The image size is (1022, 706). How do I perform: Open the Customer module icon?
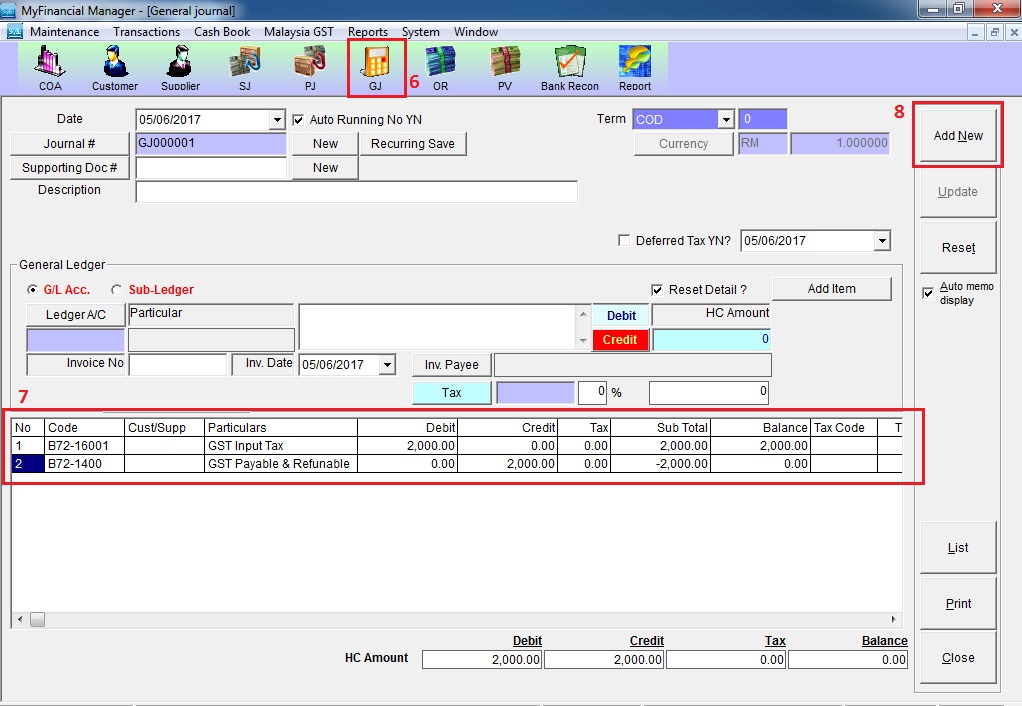click(115, 67)
